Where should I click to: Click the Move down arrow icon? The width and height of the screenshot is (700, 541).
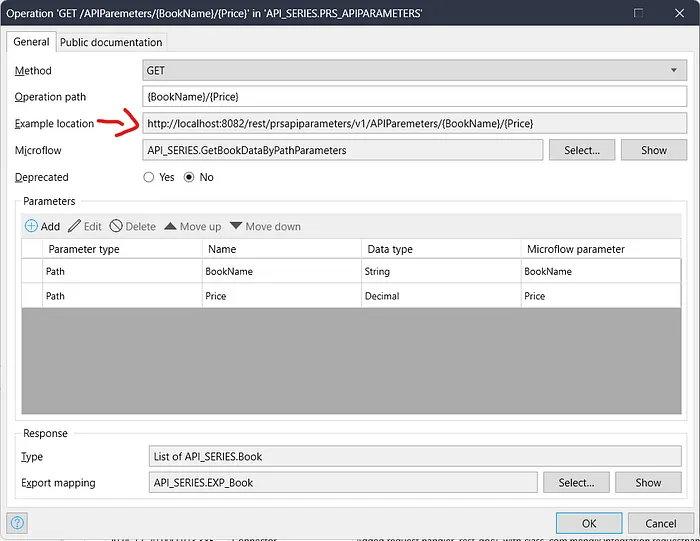(x=236, y=227)
